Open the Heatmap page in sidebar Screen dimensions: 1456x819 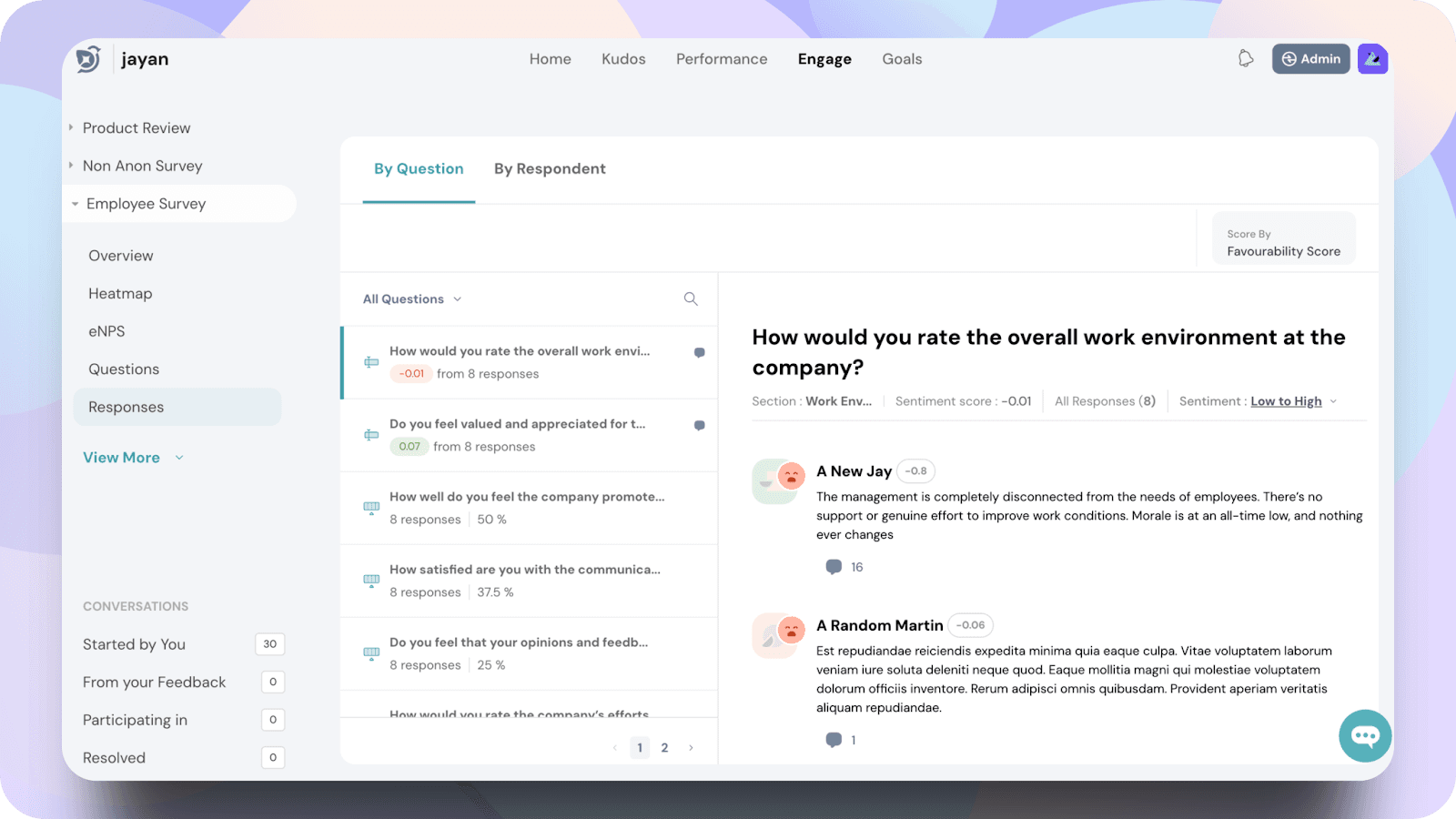(x=120, y=294)
